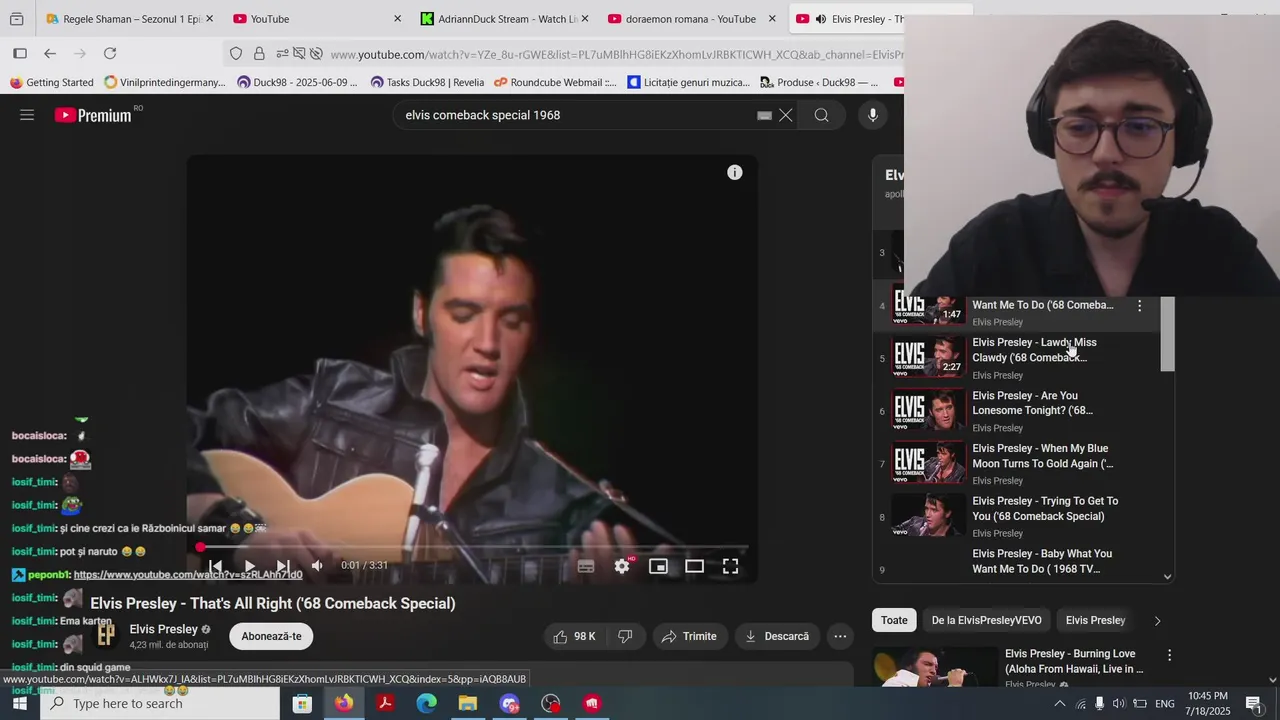Screen dimensions: 1280x720
Task: Open Getting Started bookmark
Action: coord(52,83)
